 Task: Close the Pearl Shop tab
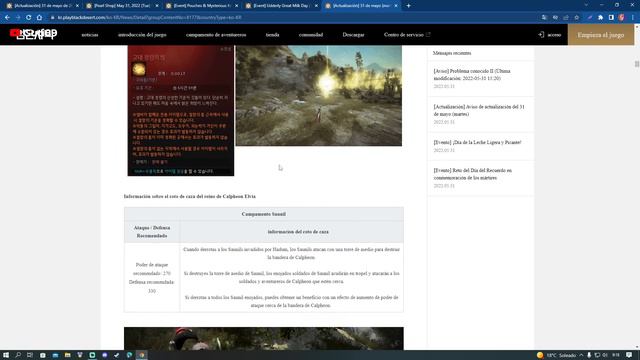coord(157,6)
